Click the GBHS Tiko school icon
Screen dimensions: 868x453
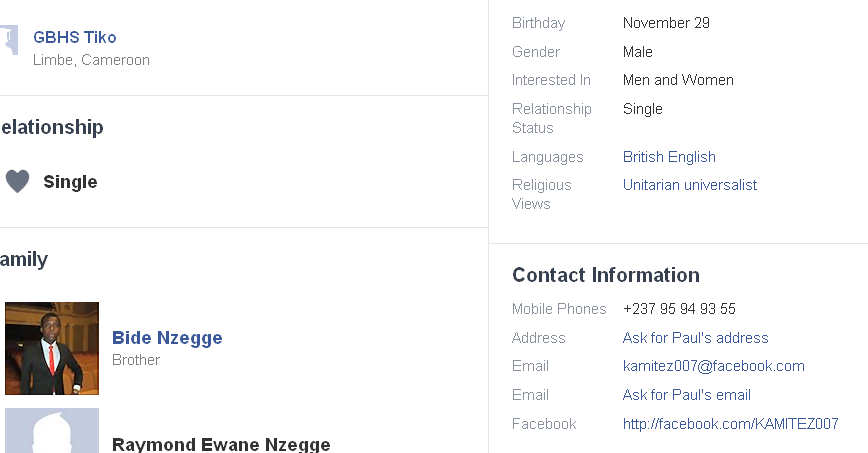pos(8,42)
